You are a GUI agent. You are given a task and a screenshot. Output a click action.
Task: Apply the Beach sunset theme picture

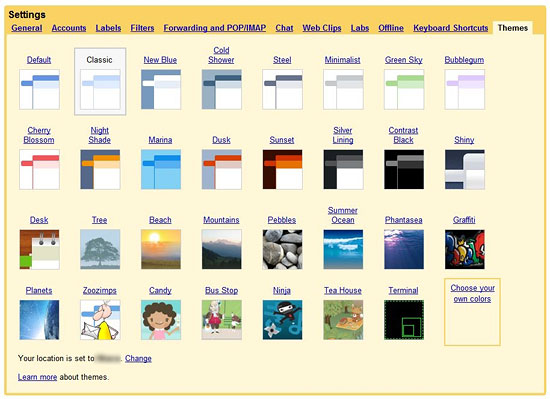[161, 249]
